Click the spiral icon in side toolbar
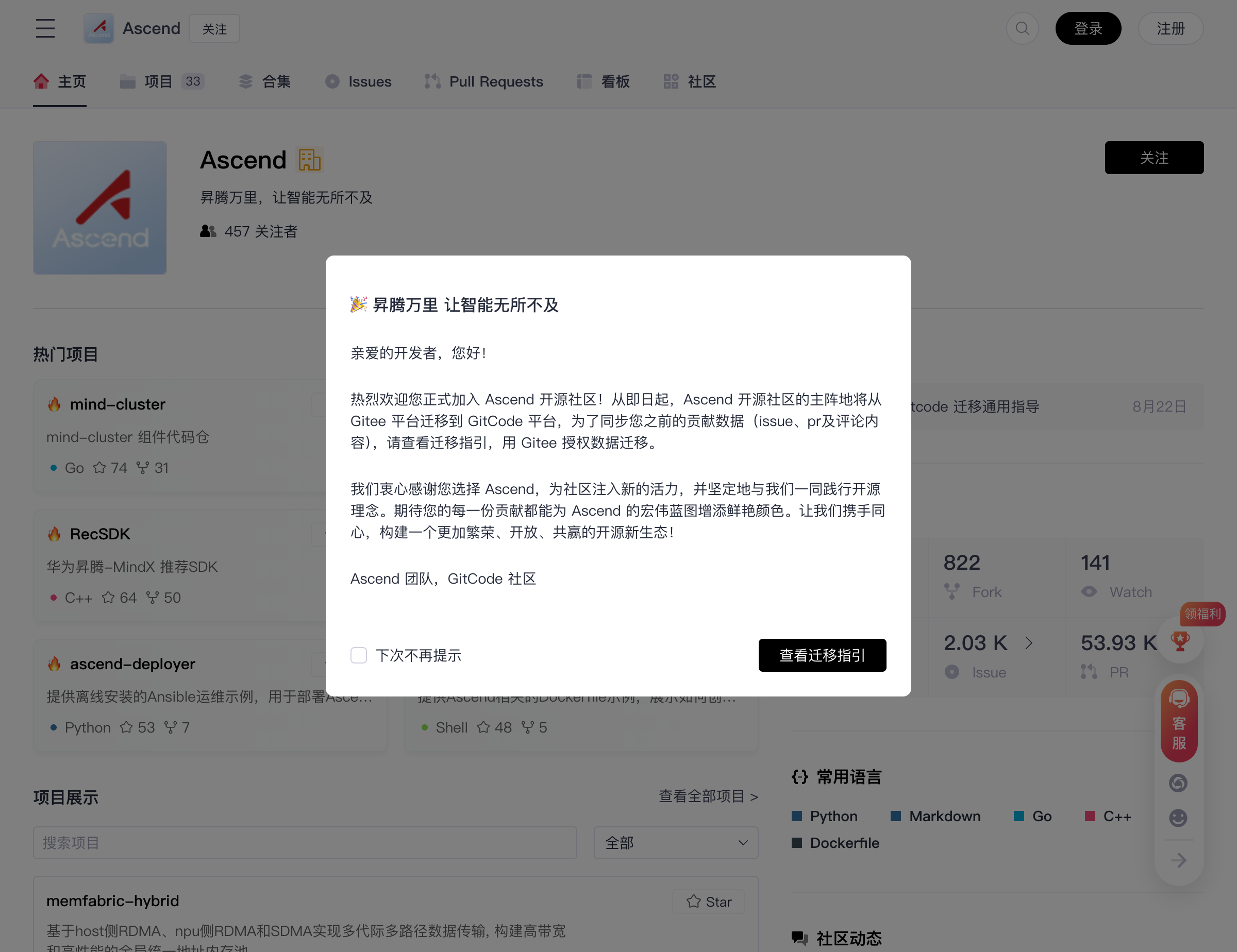The image size is (1237, 952). [x=1178, y=783]
